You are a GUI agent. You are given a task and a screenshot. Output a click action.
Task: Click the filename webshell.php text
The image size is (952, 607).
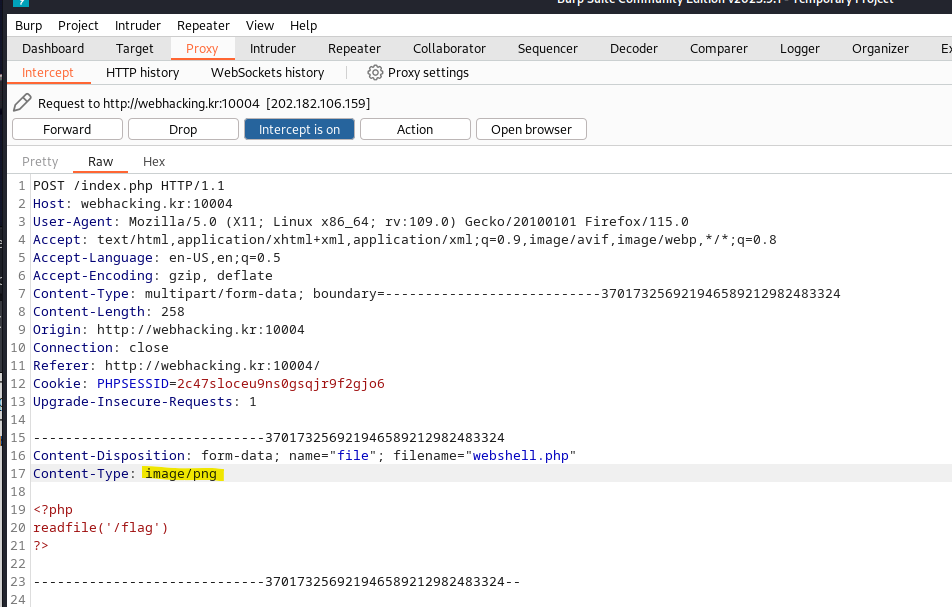tap(520, 456)
